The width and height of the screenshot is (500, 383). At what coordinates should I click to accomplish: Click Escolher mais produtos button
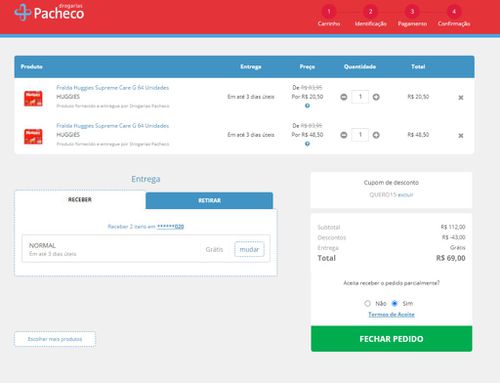point(55,339)
